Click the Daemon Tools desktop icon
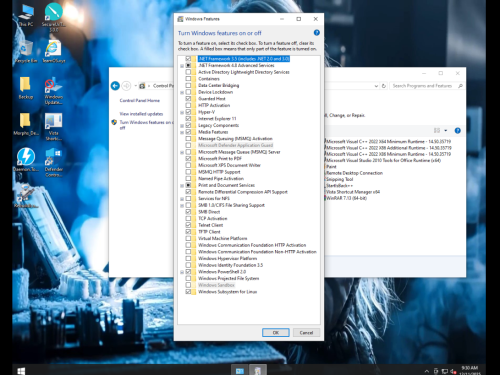 [26, 159]
